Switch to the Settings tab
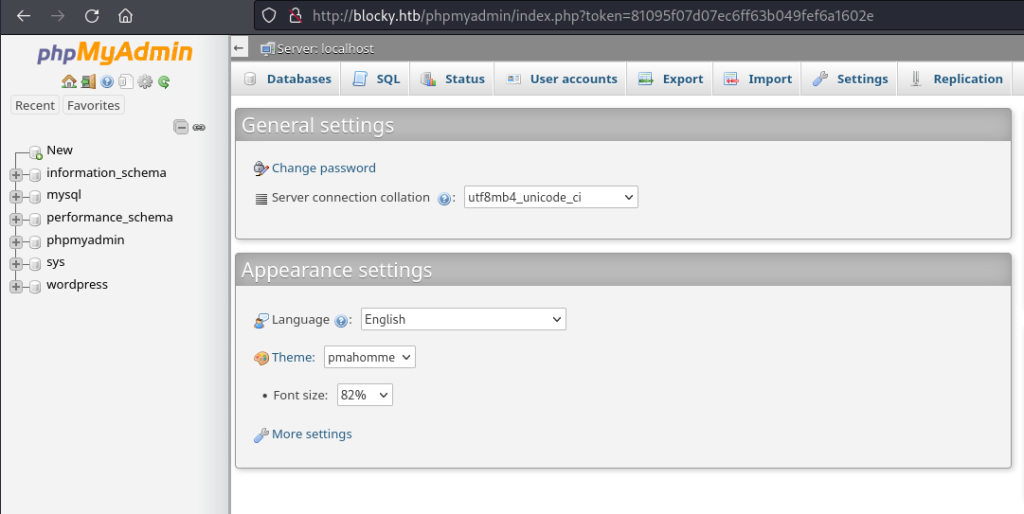 click(x=850, y=79)
